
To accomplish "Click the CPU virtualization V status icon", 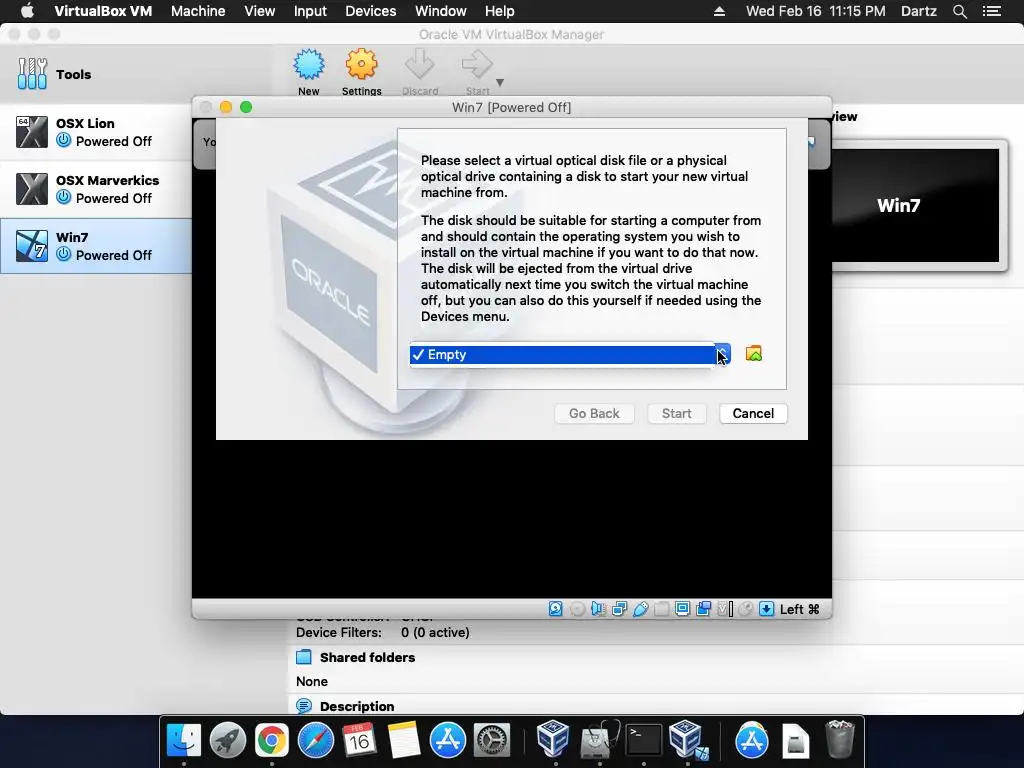I will pyautogui.click(x=725, y=609).
